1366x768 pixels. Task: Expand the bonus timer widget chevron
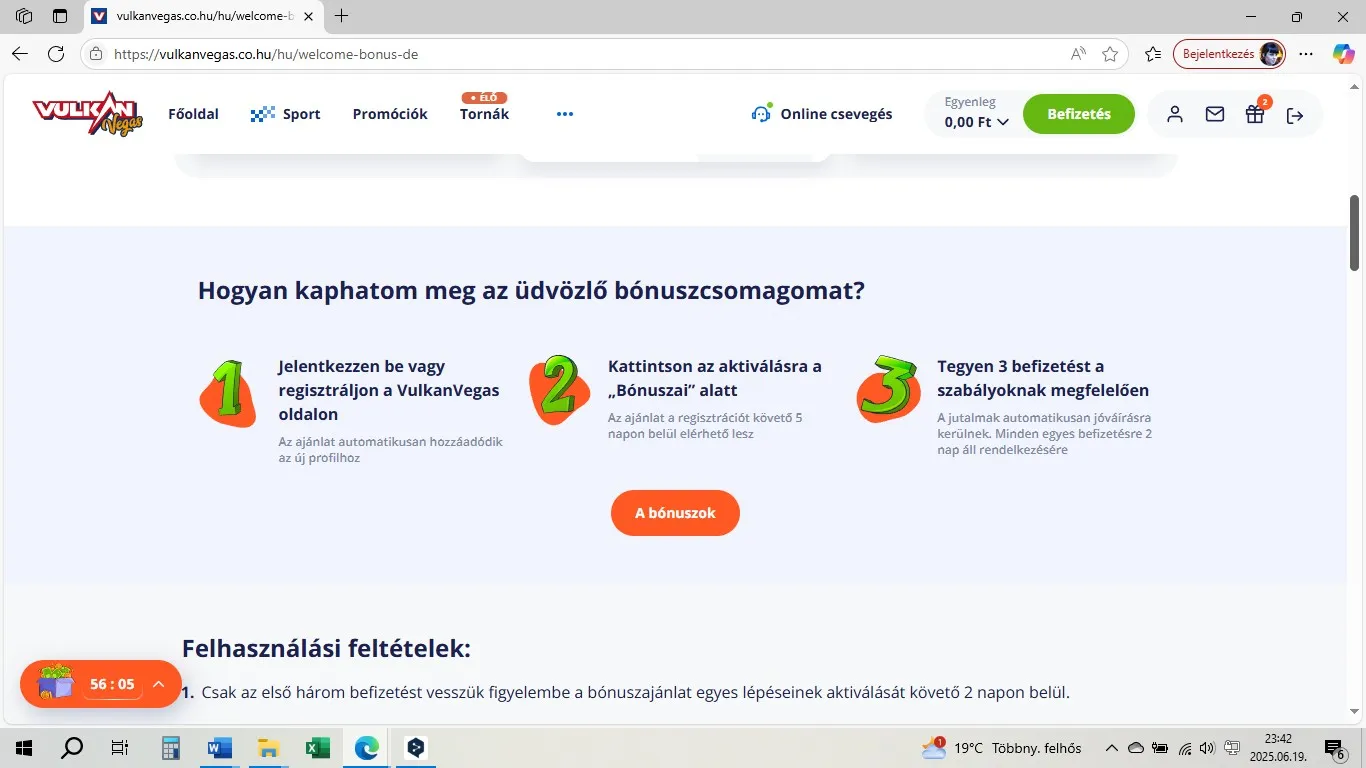click(158, 684)
